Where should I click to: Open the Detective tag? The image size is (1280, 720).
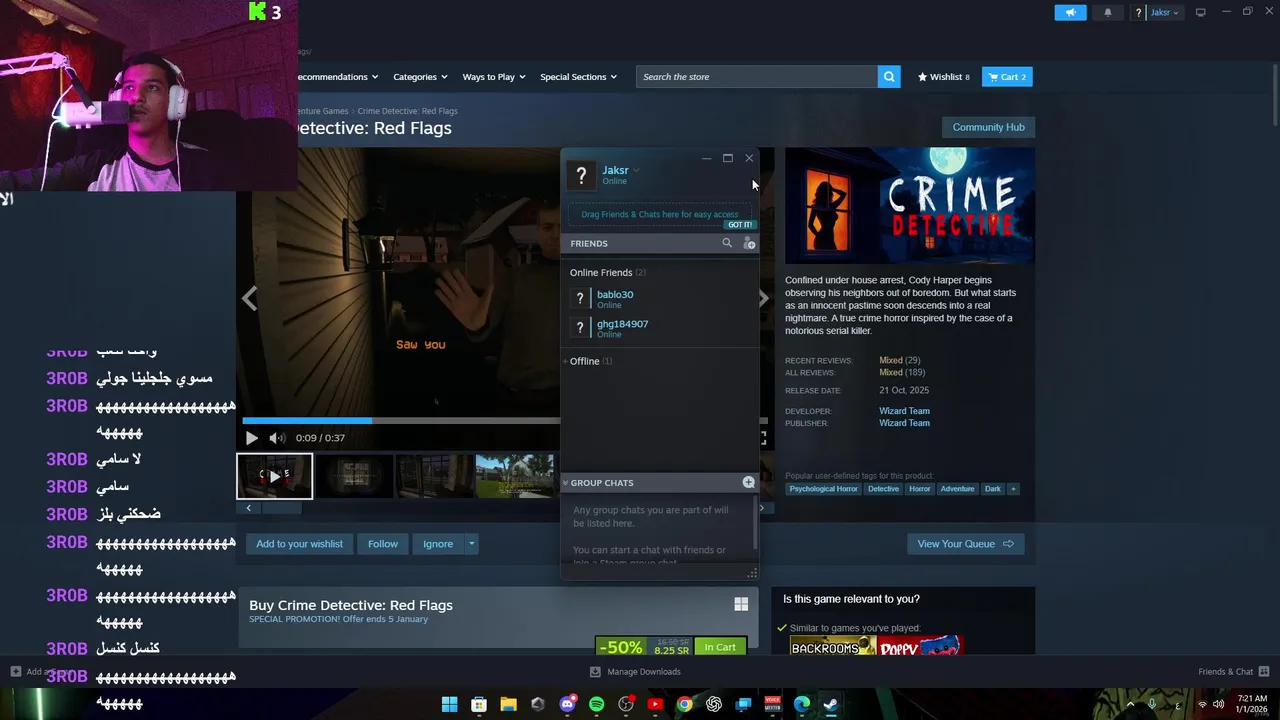[883, 489]
